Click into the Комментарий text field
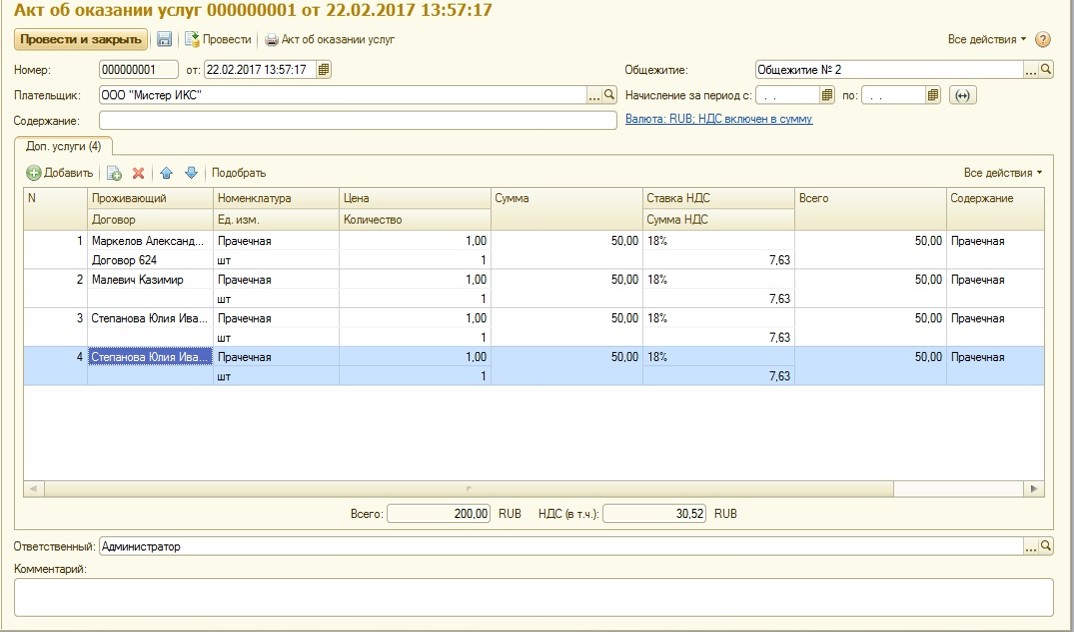 [533, 597]
